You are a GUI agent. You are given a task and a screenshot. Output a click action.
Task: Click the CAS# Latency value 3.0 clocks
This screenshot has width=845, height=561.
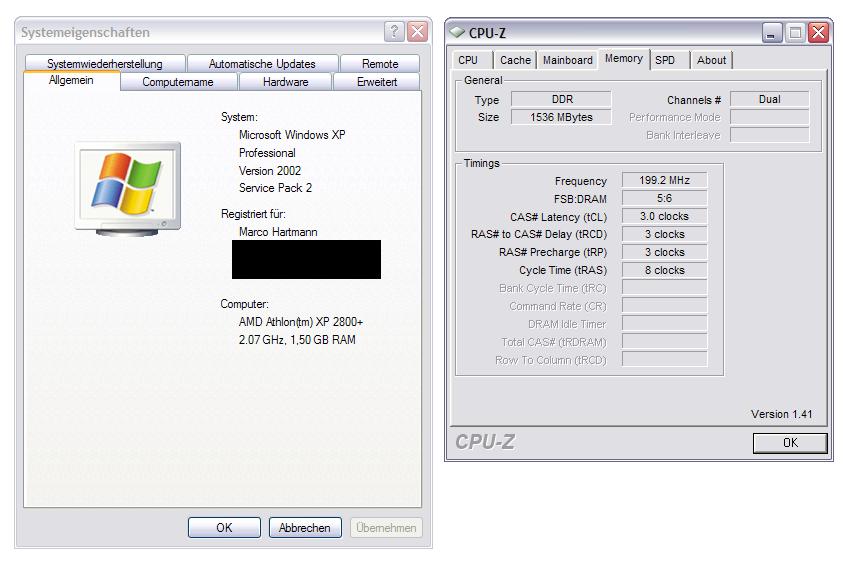664,216
